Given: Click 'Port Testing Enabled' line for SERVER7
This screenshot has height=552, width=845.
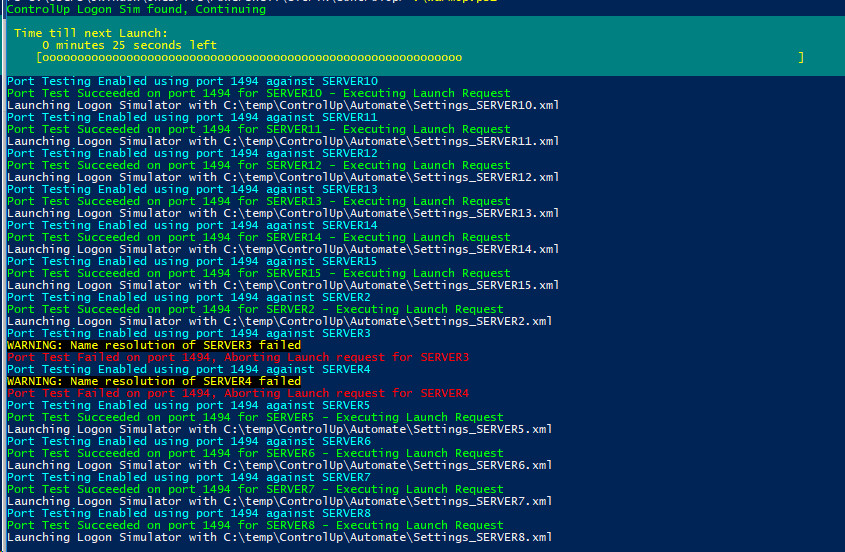Looking at the screenshot, I should (x=189, y=478).
